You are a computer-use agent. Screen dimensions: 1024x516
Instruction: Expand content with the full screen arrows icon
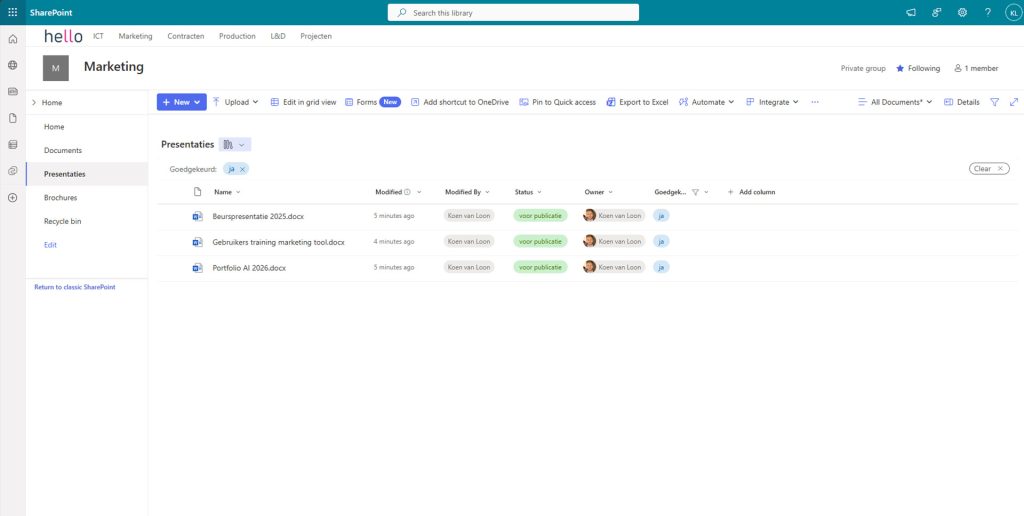(1014, 102)
